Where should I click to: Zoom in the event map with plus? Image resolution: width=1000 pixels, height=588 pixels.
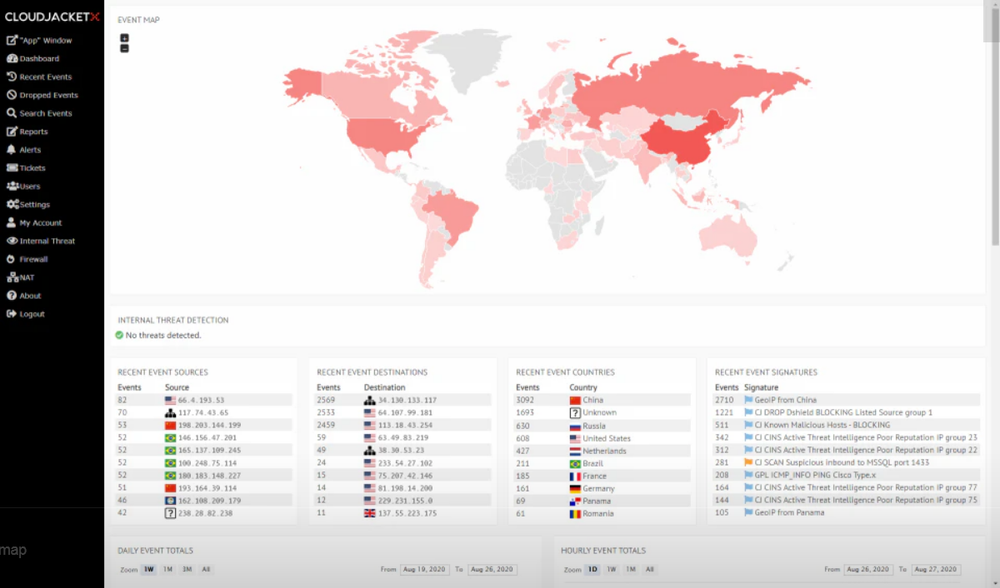click(124, 38)
